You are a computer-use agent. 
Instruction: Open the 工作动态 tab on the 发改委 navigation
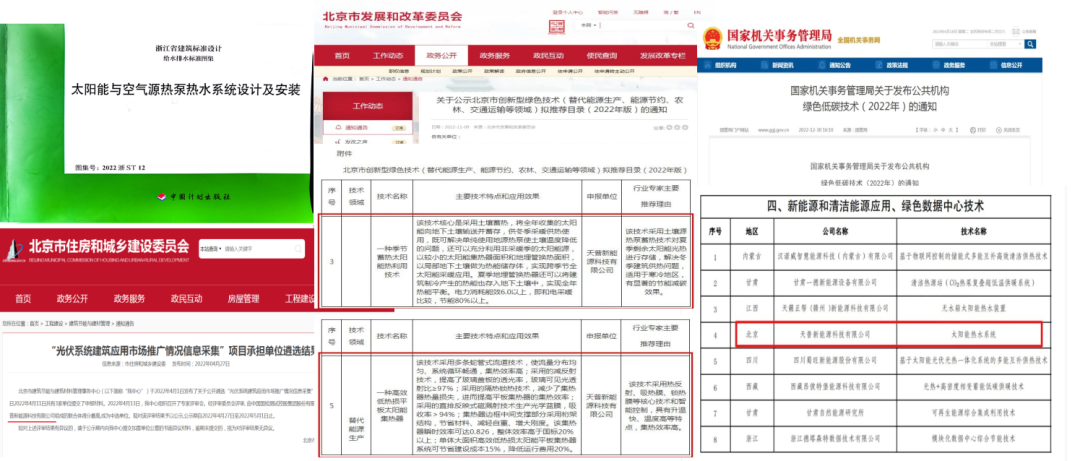point(388,56)
